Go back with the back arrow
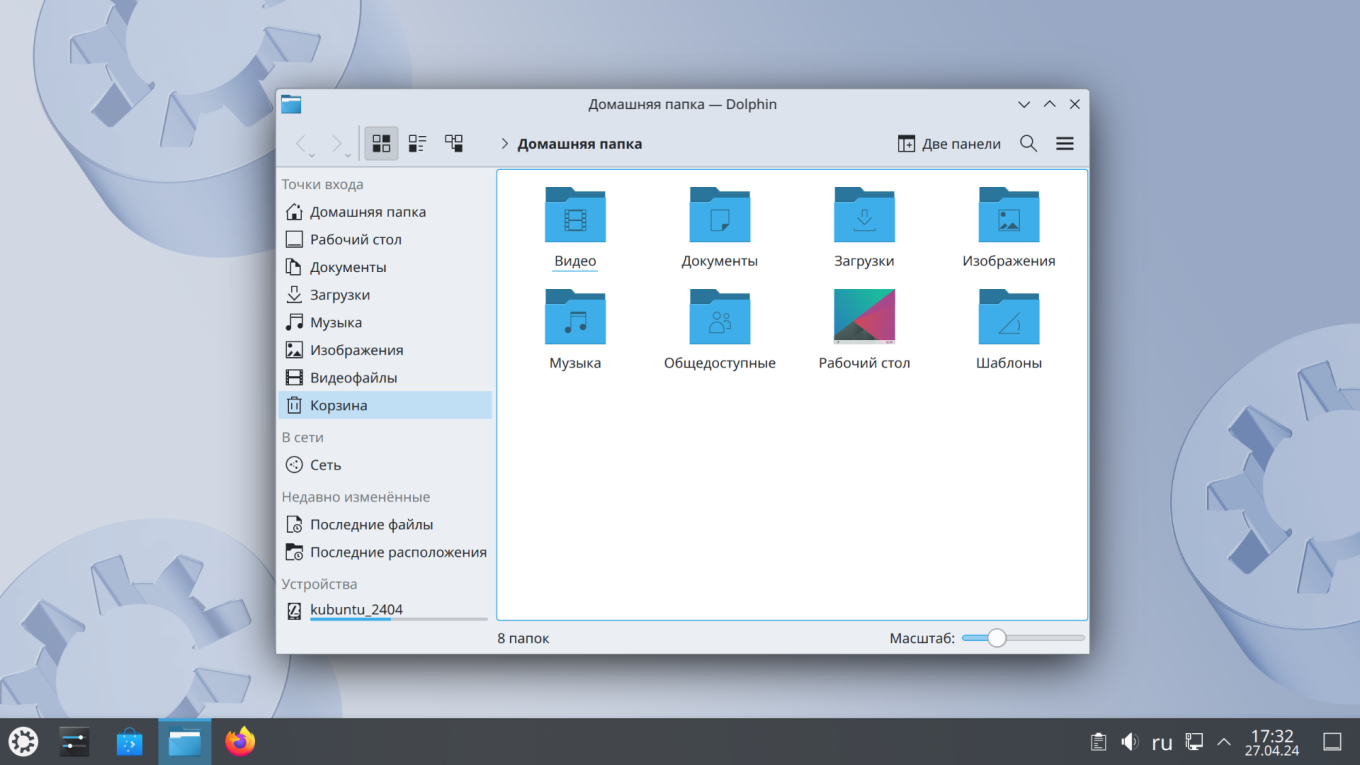The height and width of the screenshot is (765, 1360). (x=301, y=143)
